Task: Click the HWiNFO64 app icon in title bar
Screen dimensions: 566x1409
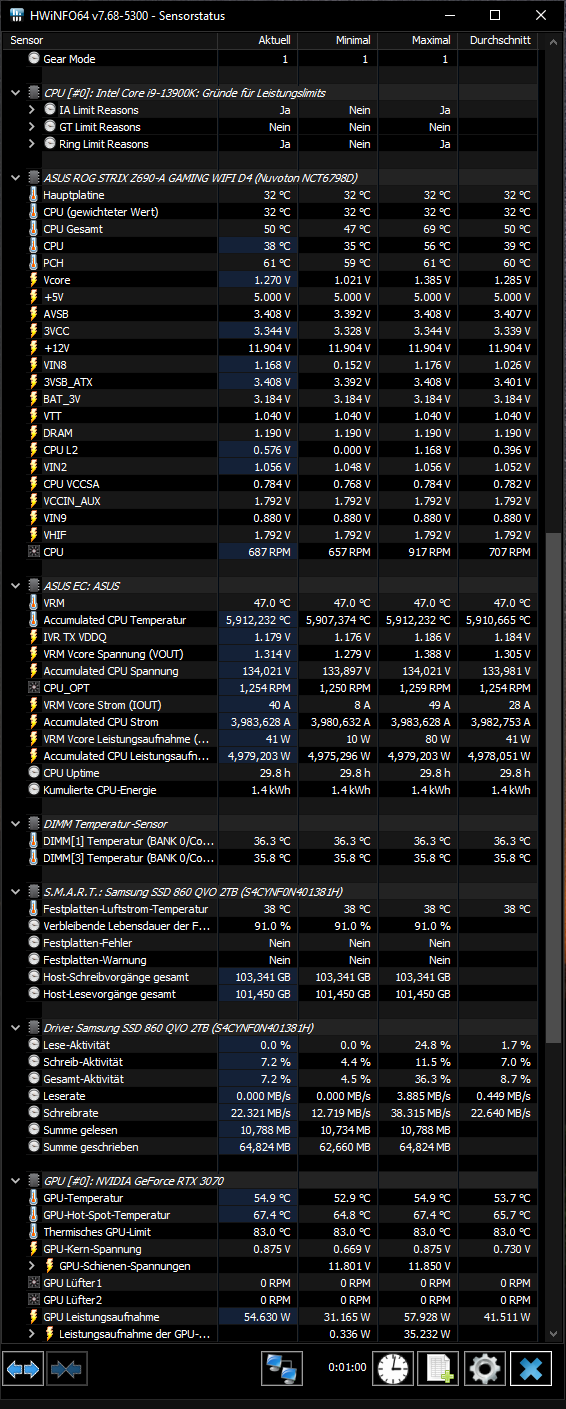Action: coord(17,16)
